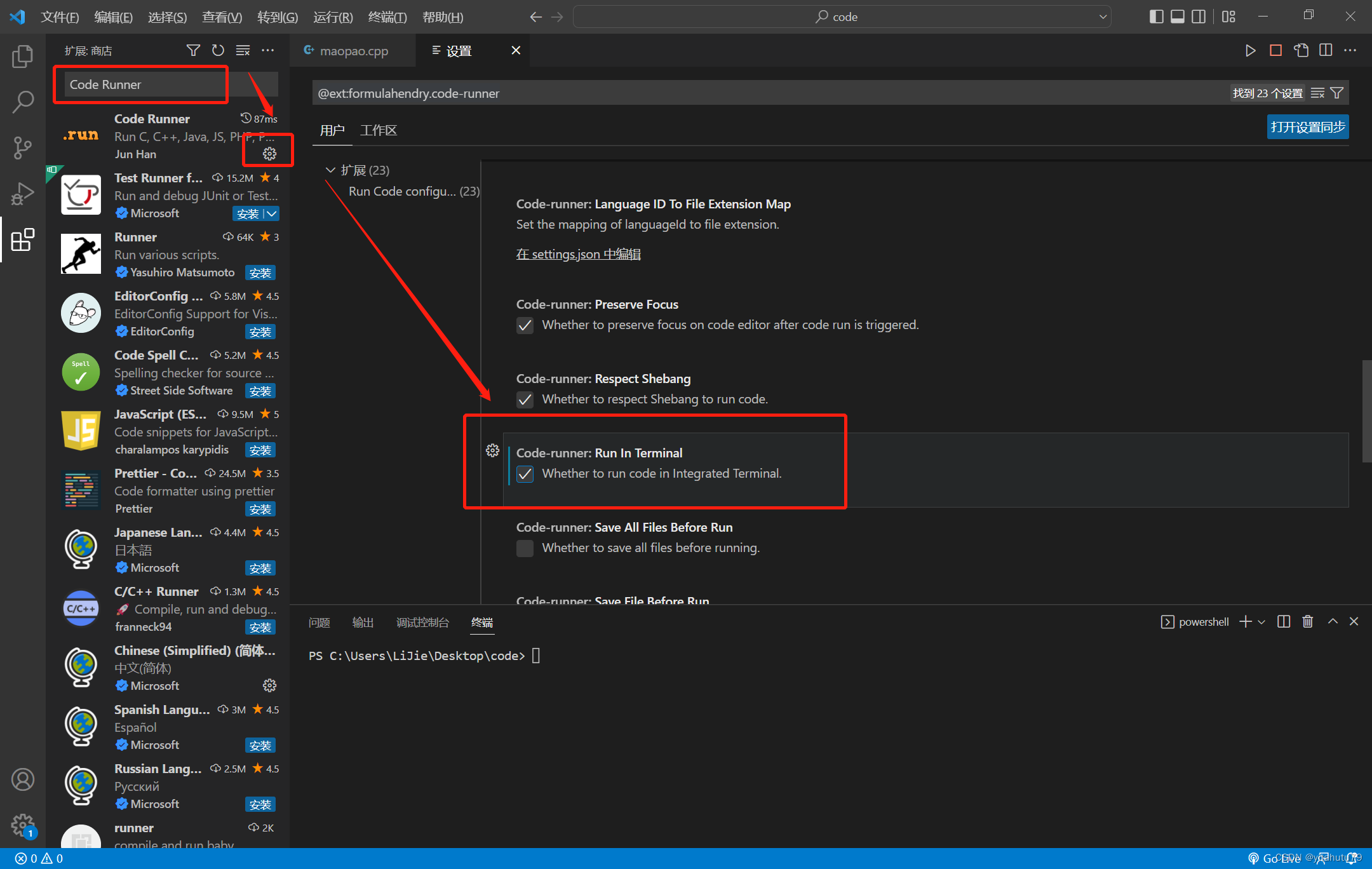Toggle the Respect Shebang checkbox

pos(525,400)
